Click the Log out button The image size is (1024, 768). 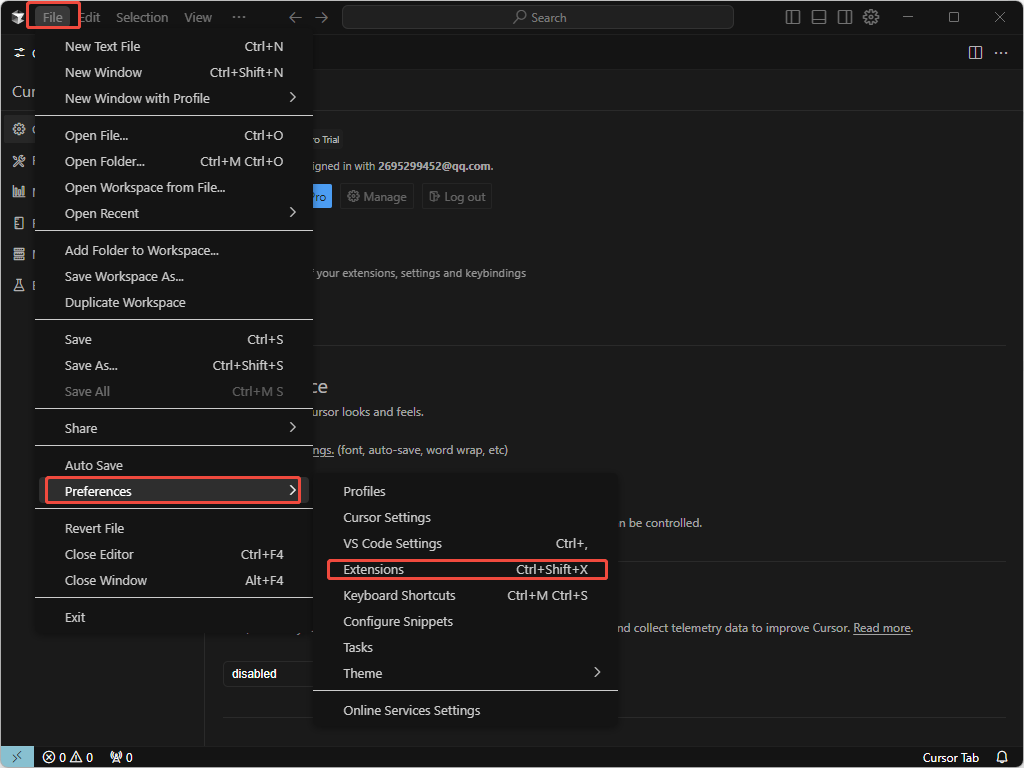(457, 197)
